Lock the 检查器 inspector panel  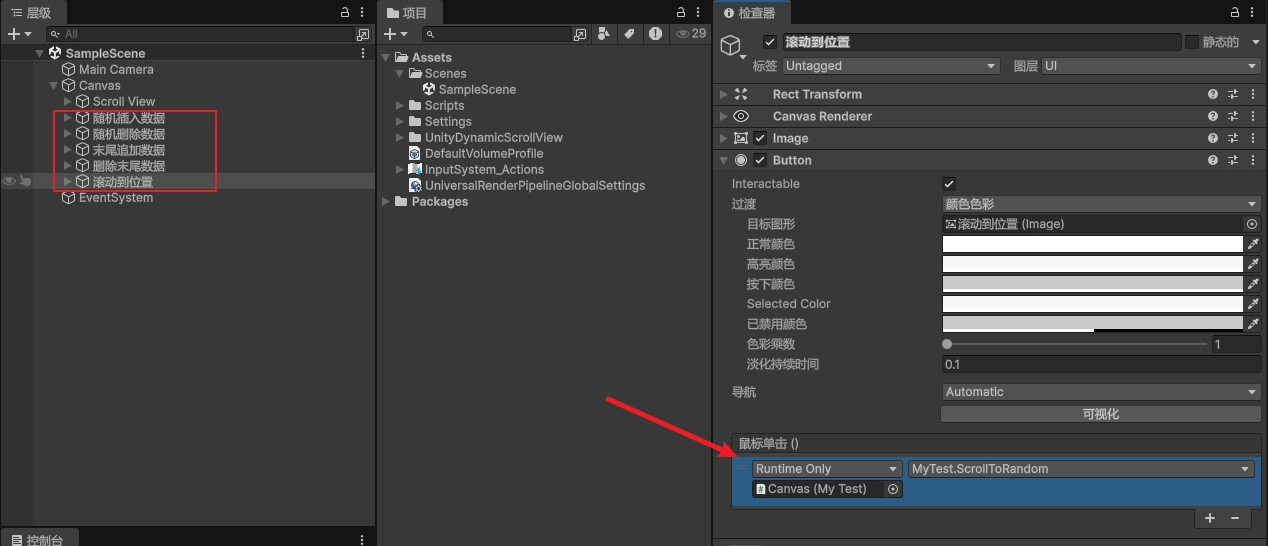click(1234, 12)
